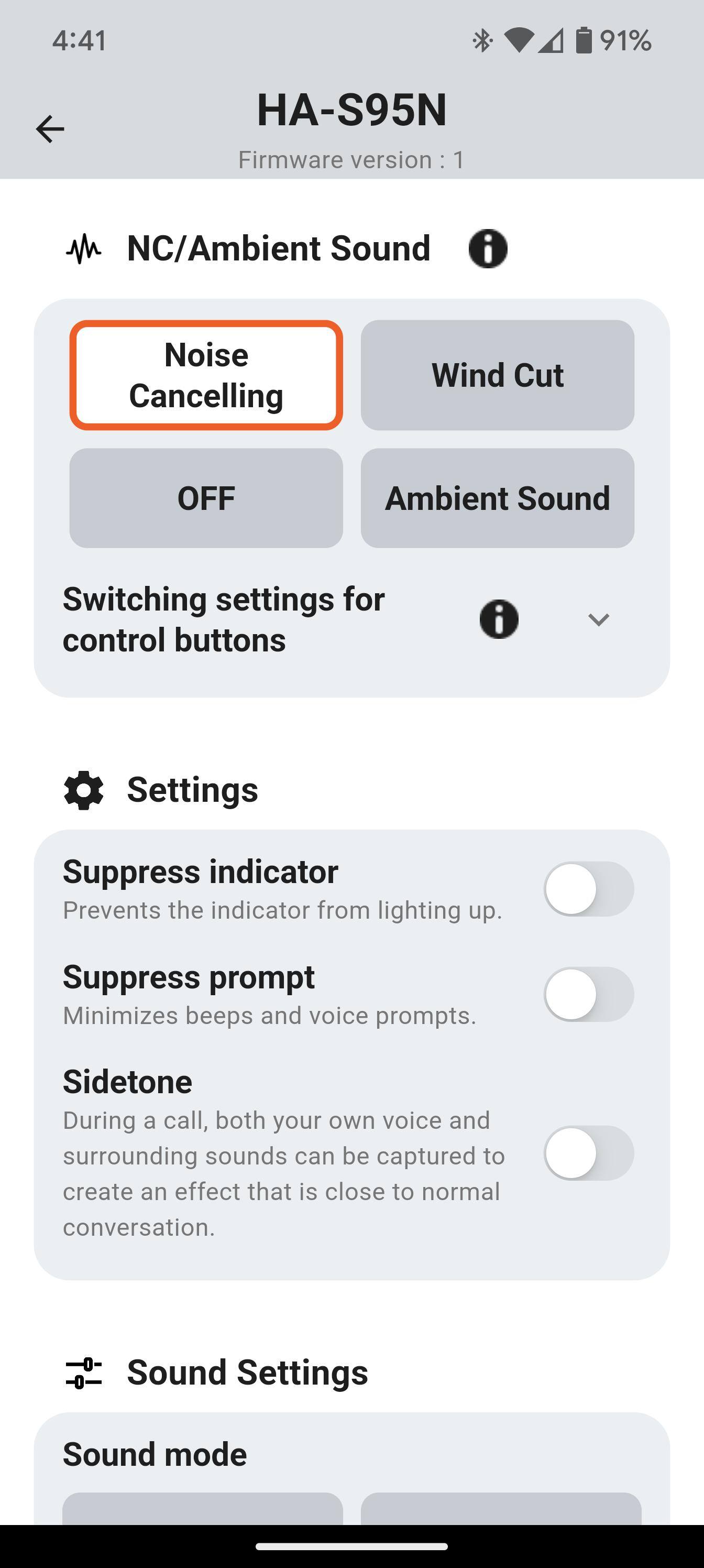Tap the Sound Settings sliders icon
The height and width of the screenshot is (1568, 704).
(83, 1373)
